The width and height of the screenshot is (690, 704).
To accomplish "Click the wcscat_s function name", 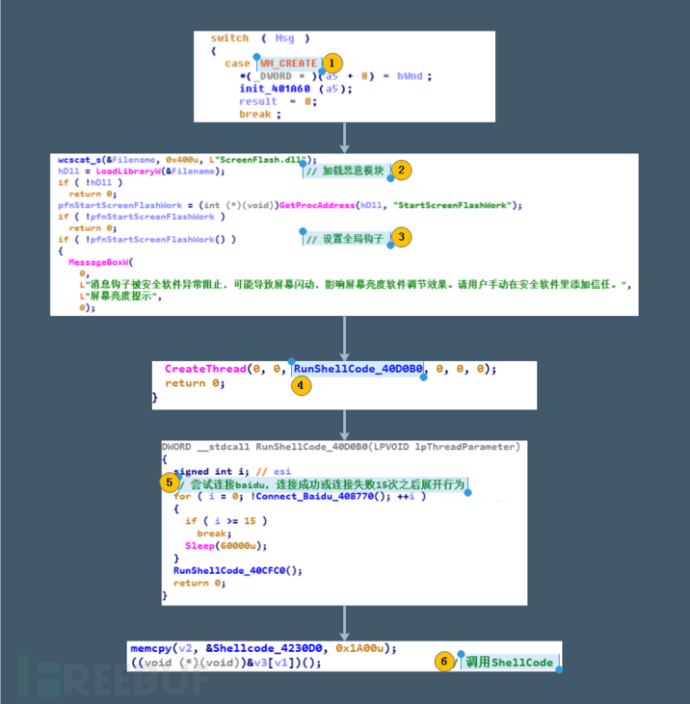I will point(79,160).
